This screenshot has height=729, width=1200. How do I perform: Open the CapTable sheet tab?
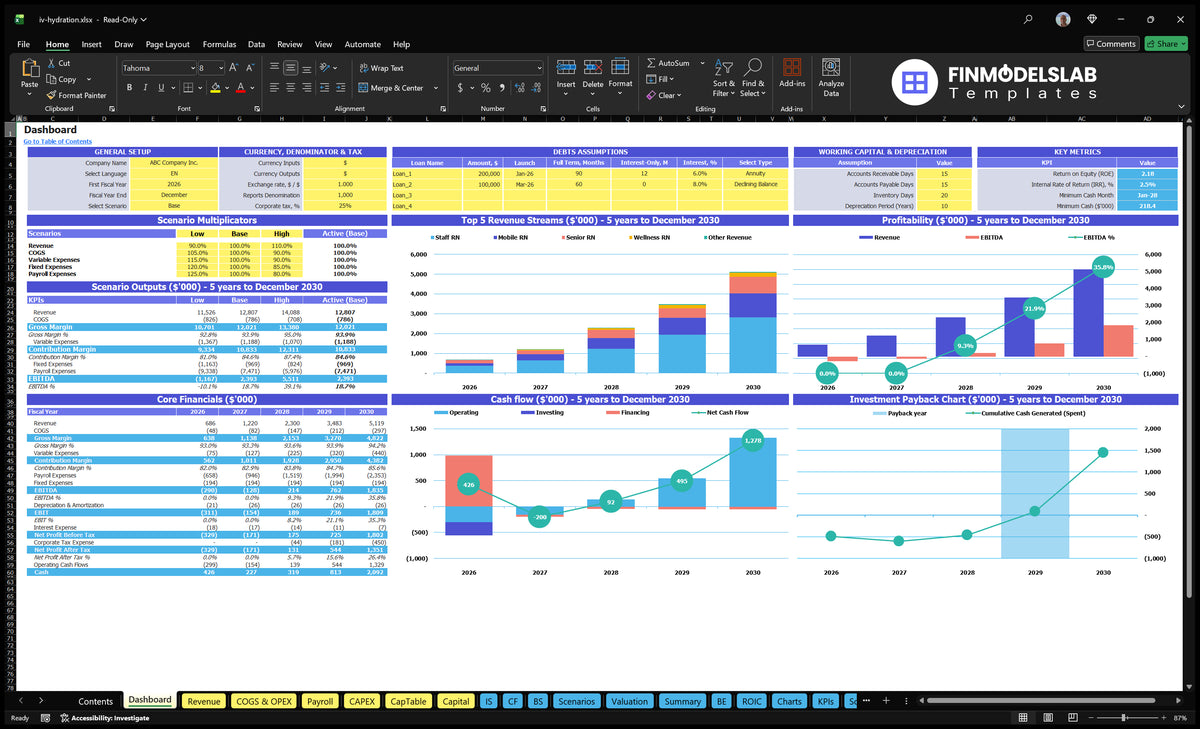(x=408, y=701)
